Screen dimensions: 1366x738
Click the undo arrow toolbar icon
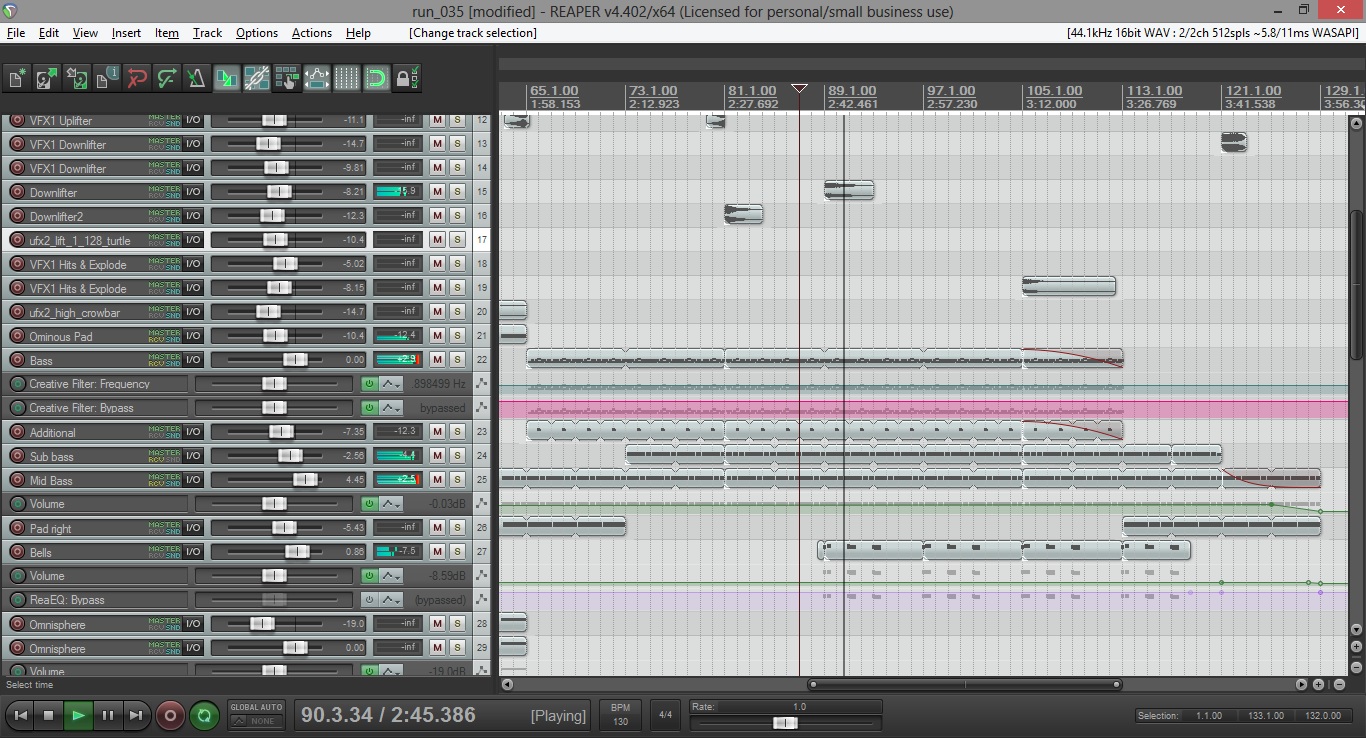137,78
